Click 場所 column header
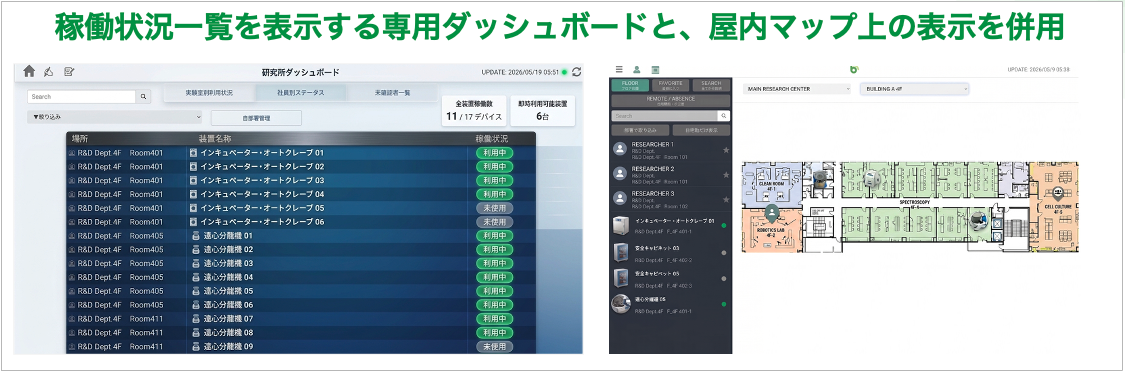This screenshot has height=373, width=1125. coord(80,138)
